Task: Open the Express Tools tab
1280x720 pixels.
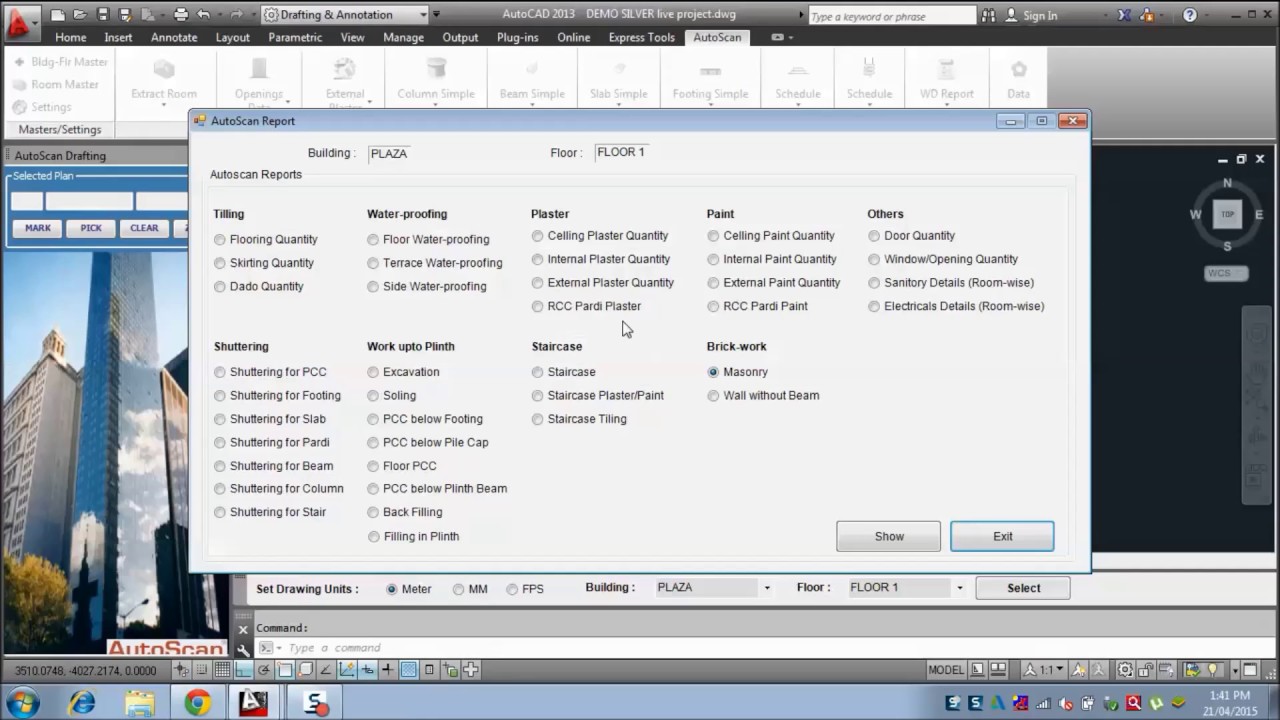Action: pos(641,37)
